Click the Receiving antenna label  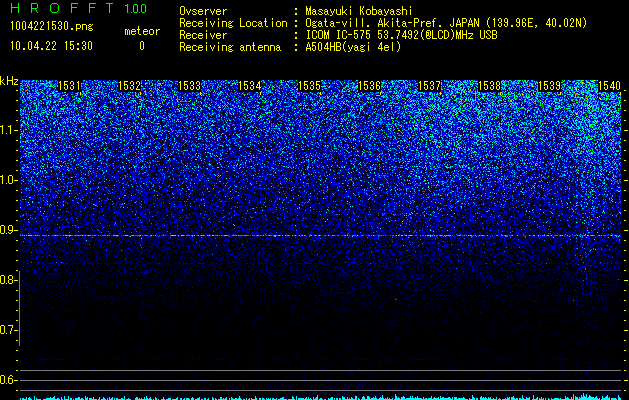pyautogui.click(x=230, y=47)
